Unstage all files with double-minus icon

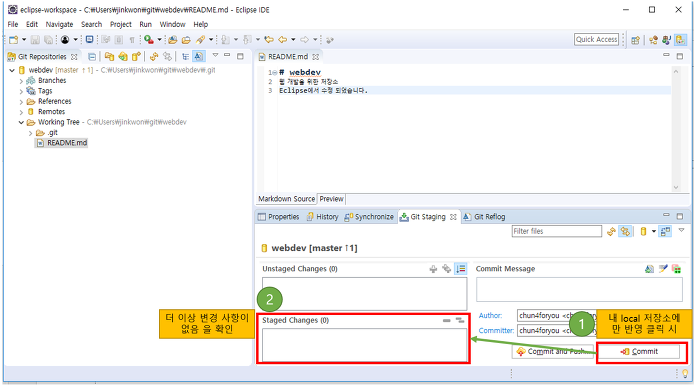click(460, 320)
